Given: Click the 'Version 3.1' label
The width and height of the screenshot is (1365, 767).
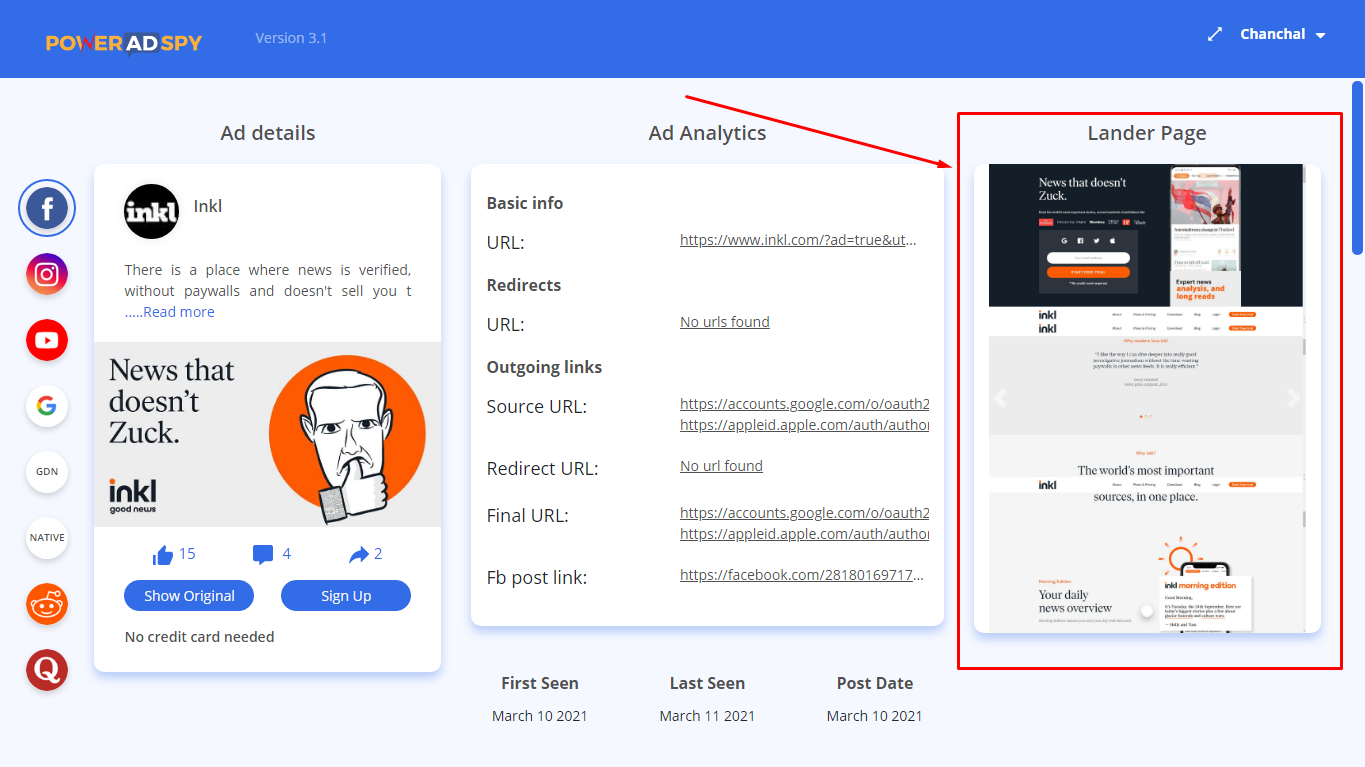Looking at the screenshot, I should [291, 38].
